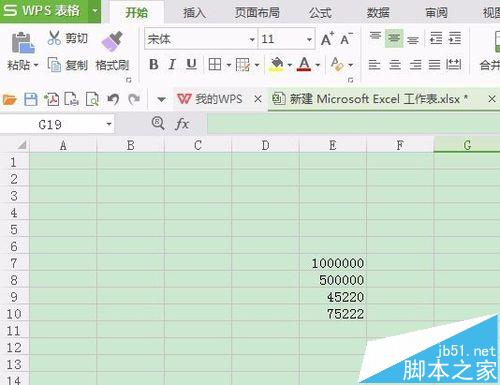Save the workbook with floppy icon
This screenshot has width=500, height=385.
pos(31,99)
